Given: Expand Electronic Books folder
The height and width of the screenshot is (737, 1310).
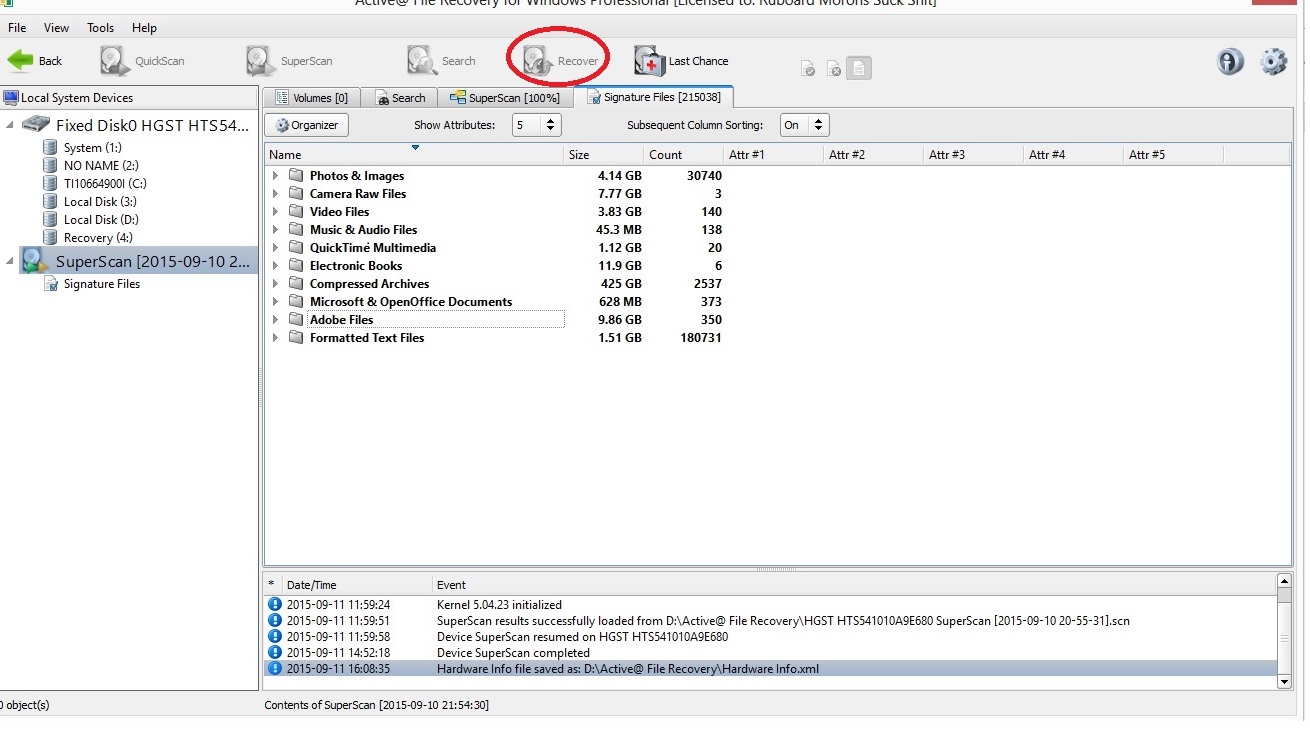Looking at the screenshot, I should [276, 266].
